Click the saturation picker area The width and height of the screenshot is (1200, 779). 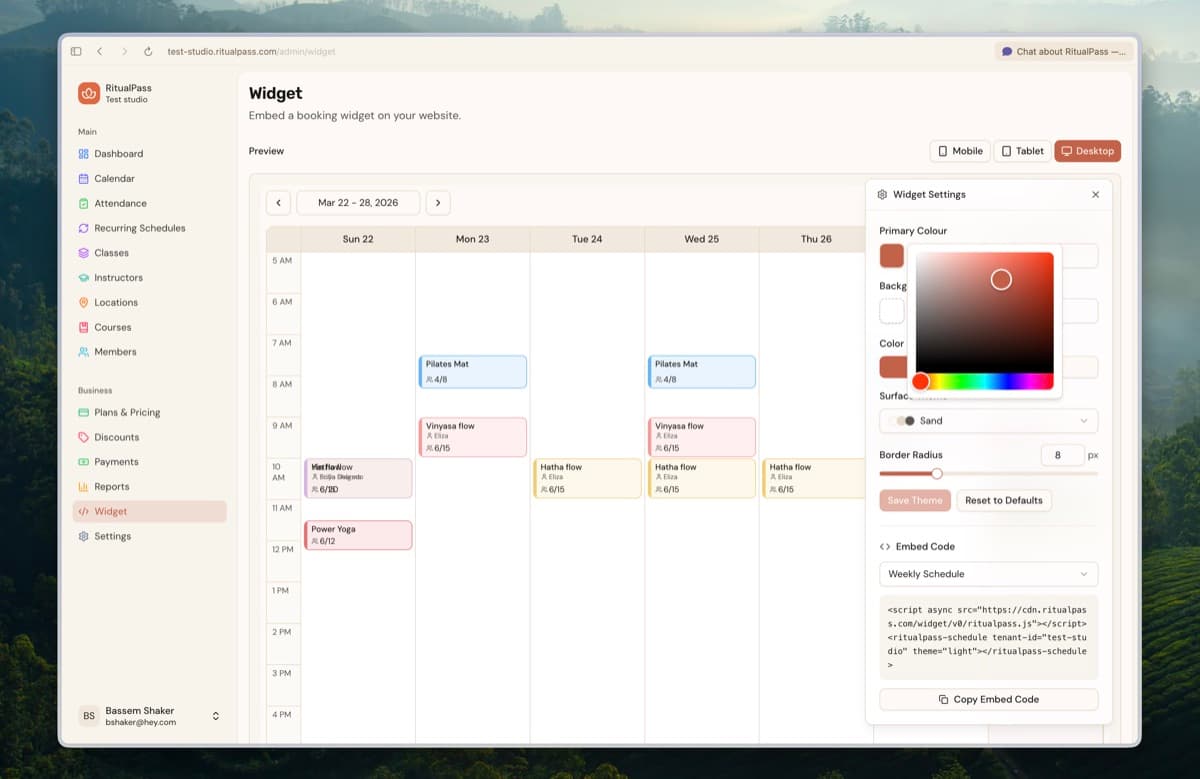[x=985, y=312]
